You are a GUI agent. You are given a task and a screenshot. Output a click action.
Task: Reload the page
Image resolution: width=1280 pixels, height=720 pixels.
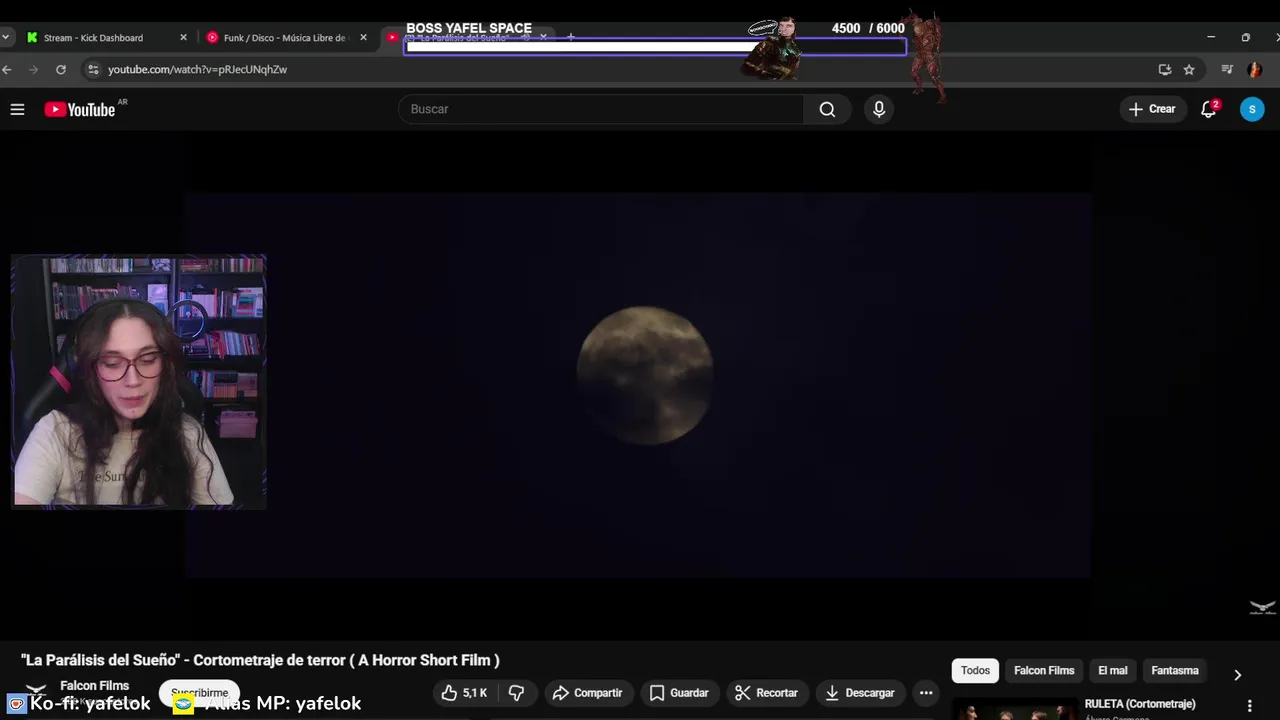pyautogui.click(x=61, y=69)
